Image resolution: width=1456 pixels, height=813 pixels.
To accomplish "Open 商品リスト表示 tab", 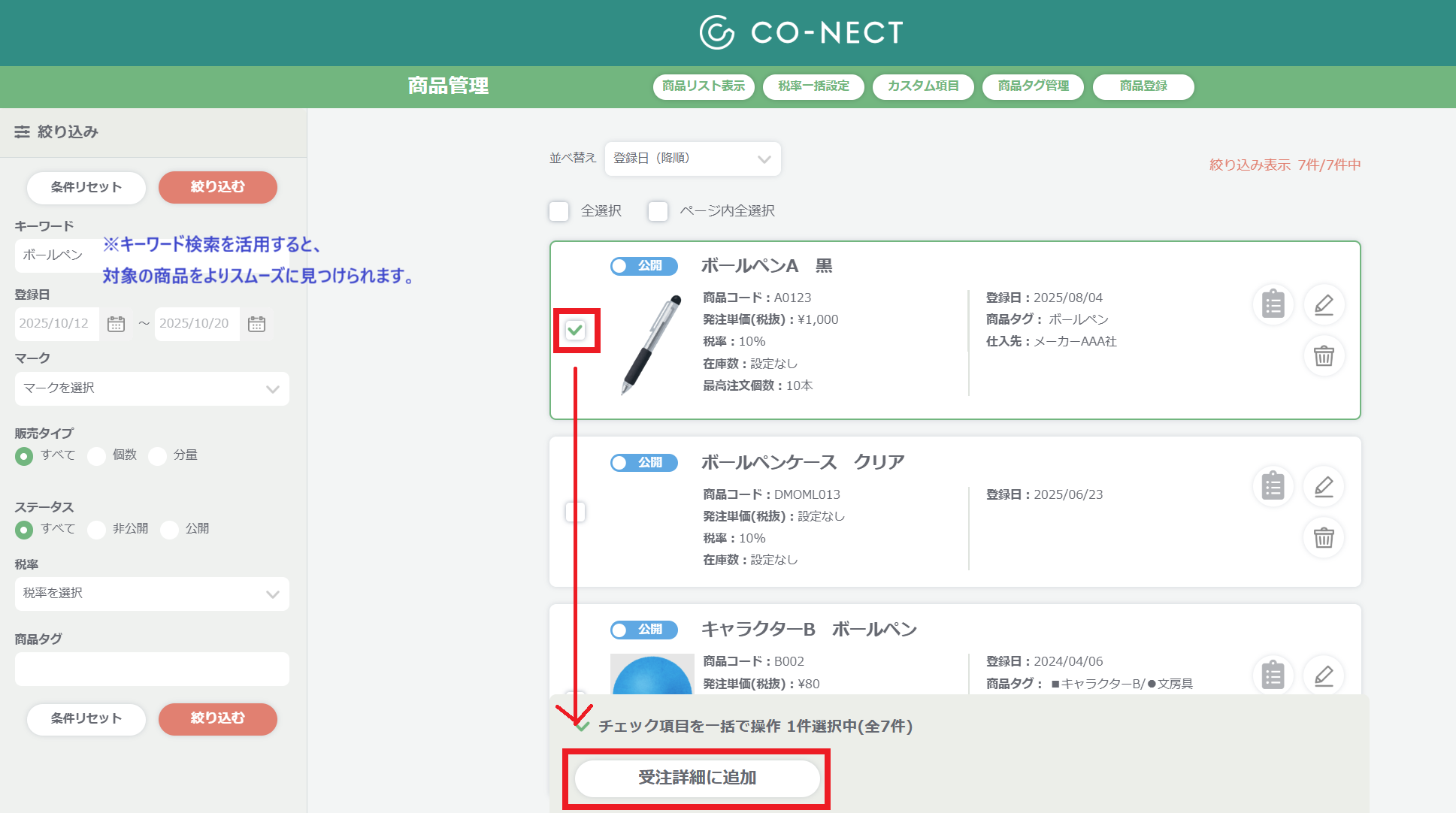I will (x=704, y=86).
